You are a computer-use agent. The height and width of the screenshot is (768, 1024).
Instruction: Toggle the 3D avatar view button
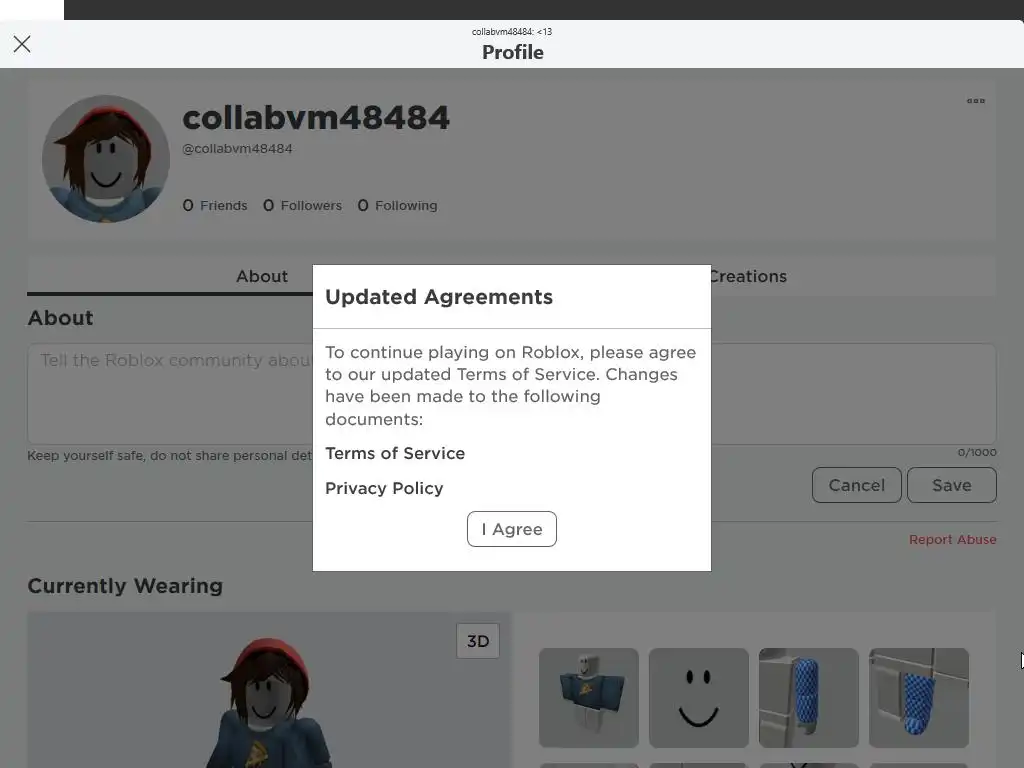(477, 641)
